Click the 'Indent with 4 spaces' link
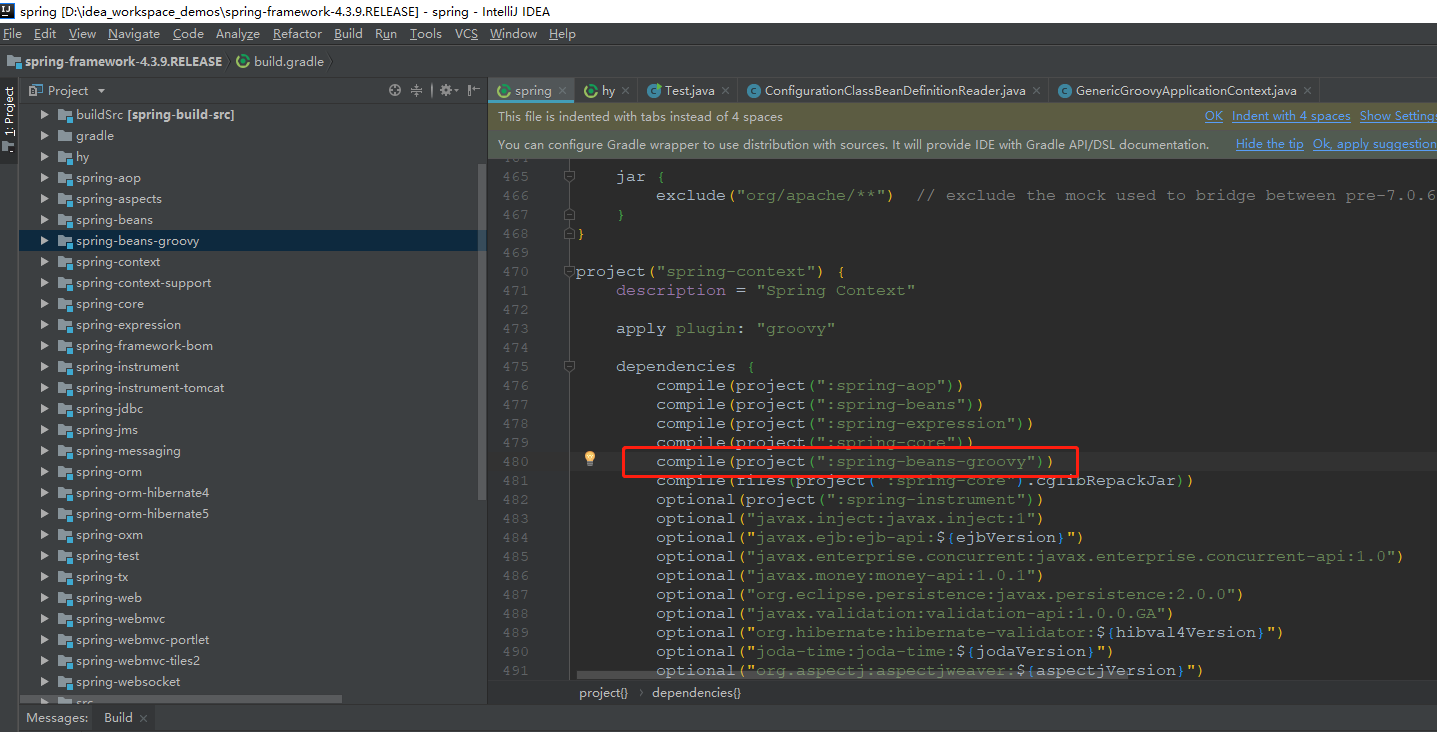The image size is (1437, 732). [1291, 116]
